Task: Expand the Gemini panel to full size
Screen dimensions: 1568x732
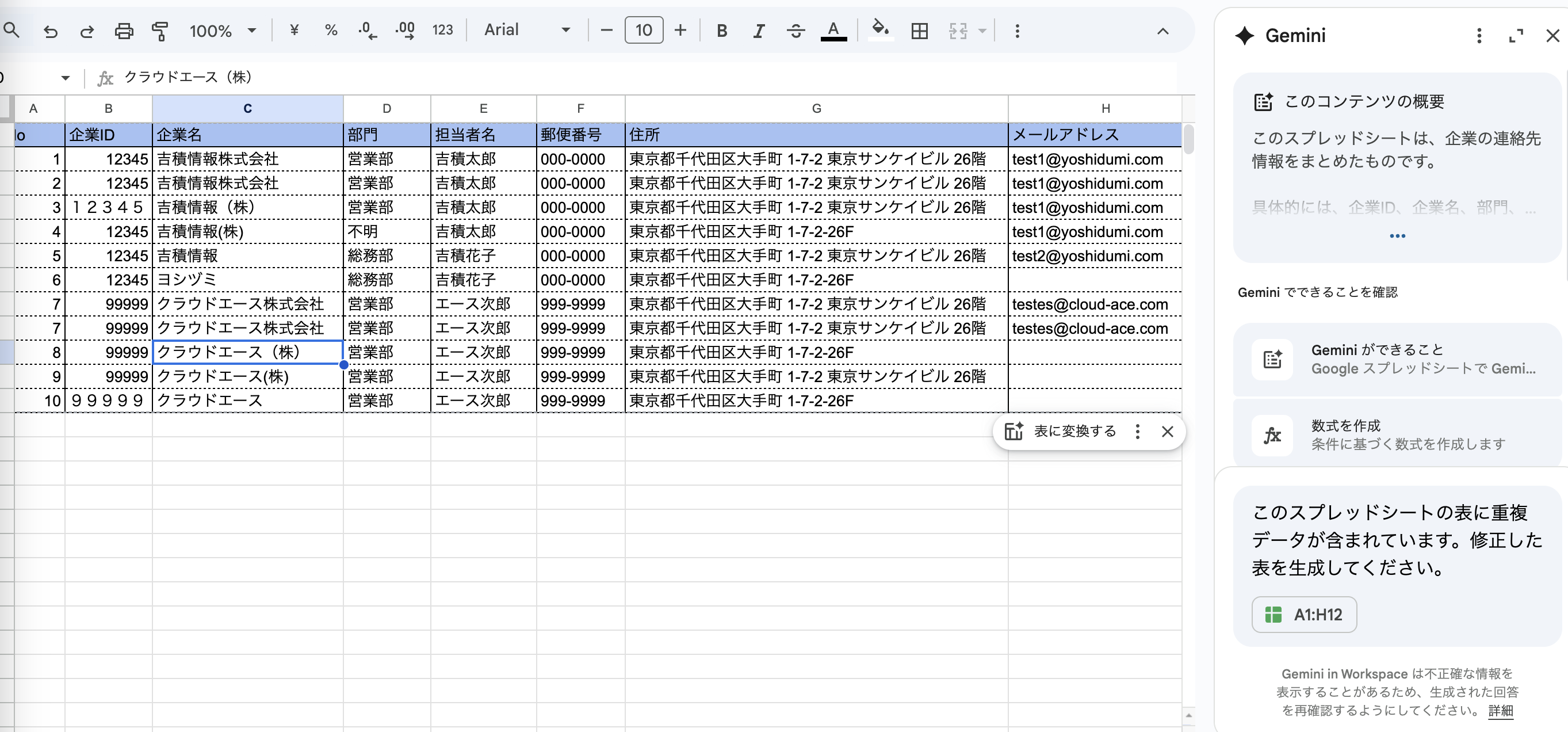Action: 1516,36
